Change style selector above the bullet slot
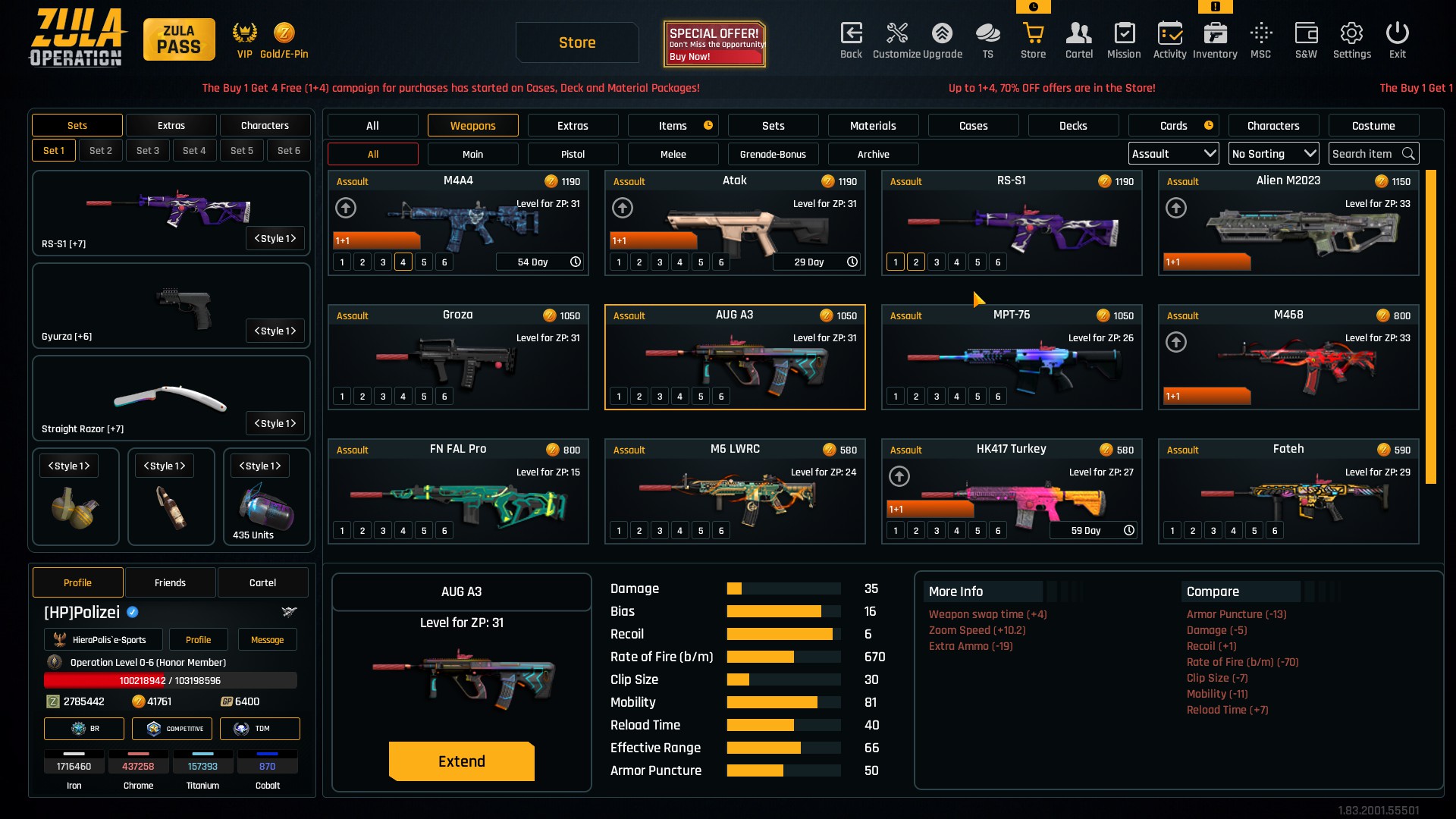The width and height of the screenshot is (1456, 819). pos(165,466)
